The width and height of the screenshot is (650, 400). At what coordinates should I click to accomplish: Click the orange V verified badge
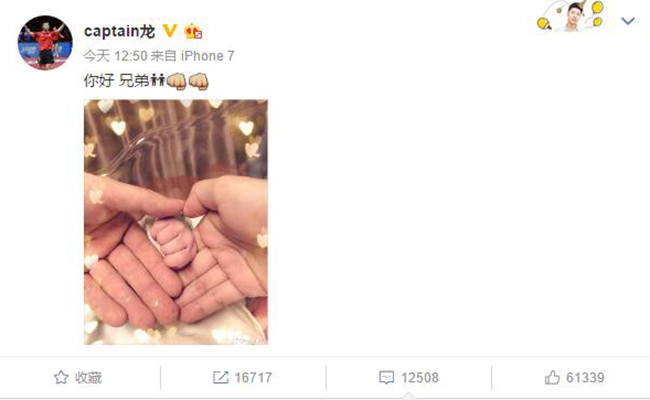pyautogui.click(x=170, y=31)
